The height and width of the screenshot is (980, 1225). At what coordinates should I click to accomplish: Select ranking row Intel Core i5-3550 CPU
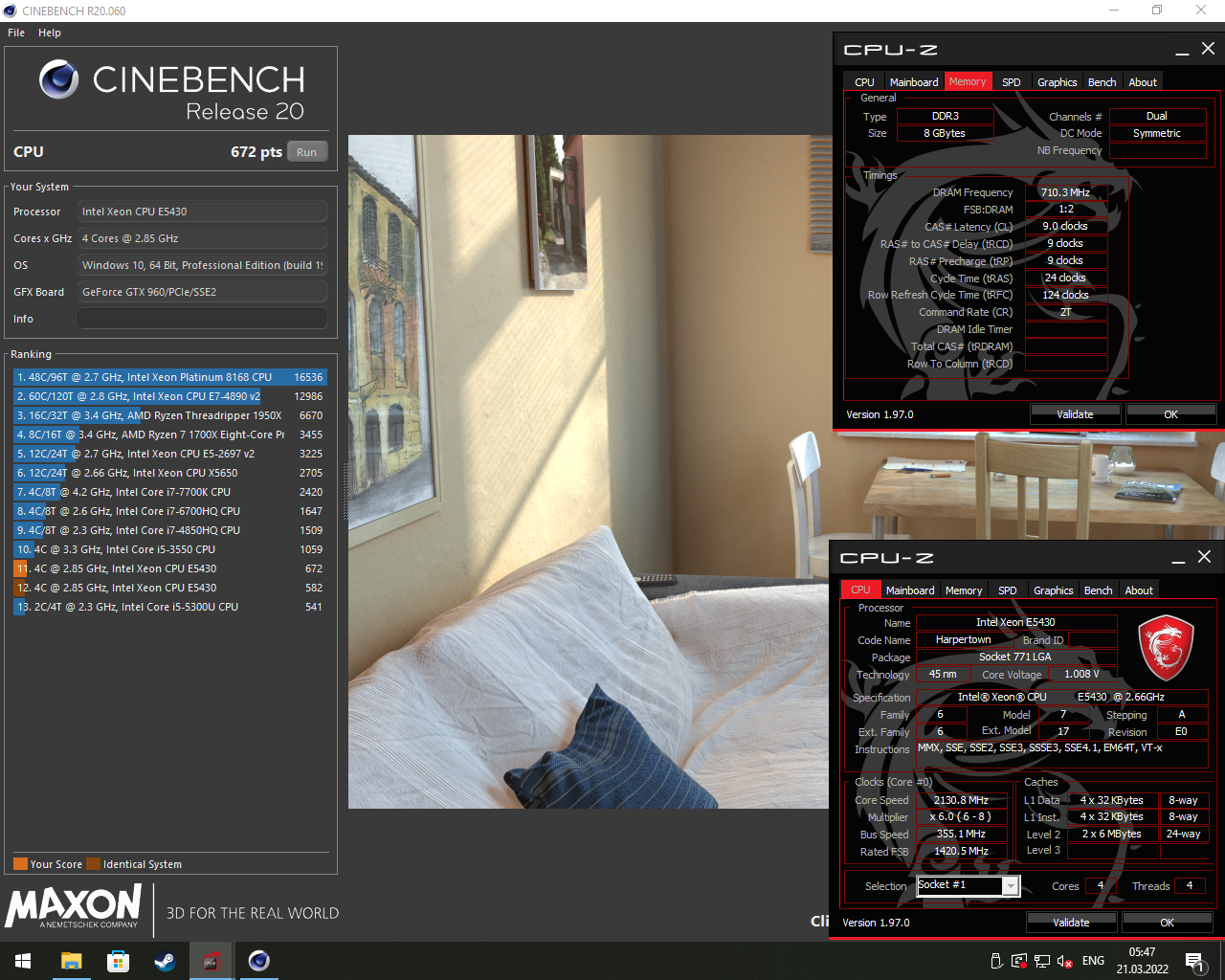(169, 549)
